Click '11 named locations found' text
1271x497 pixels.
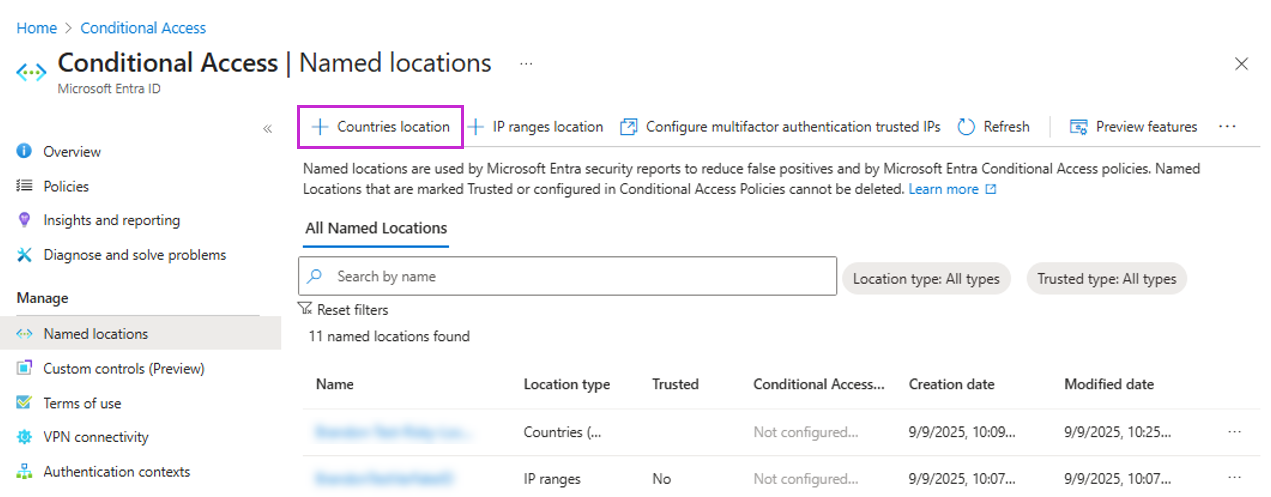coord(389,336)
